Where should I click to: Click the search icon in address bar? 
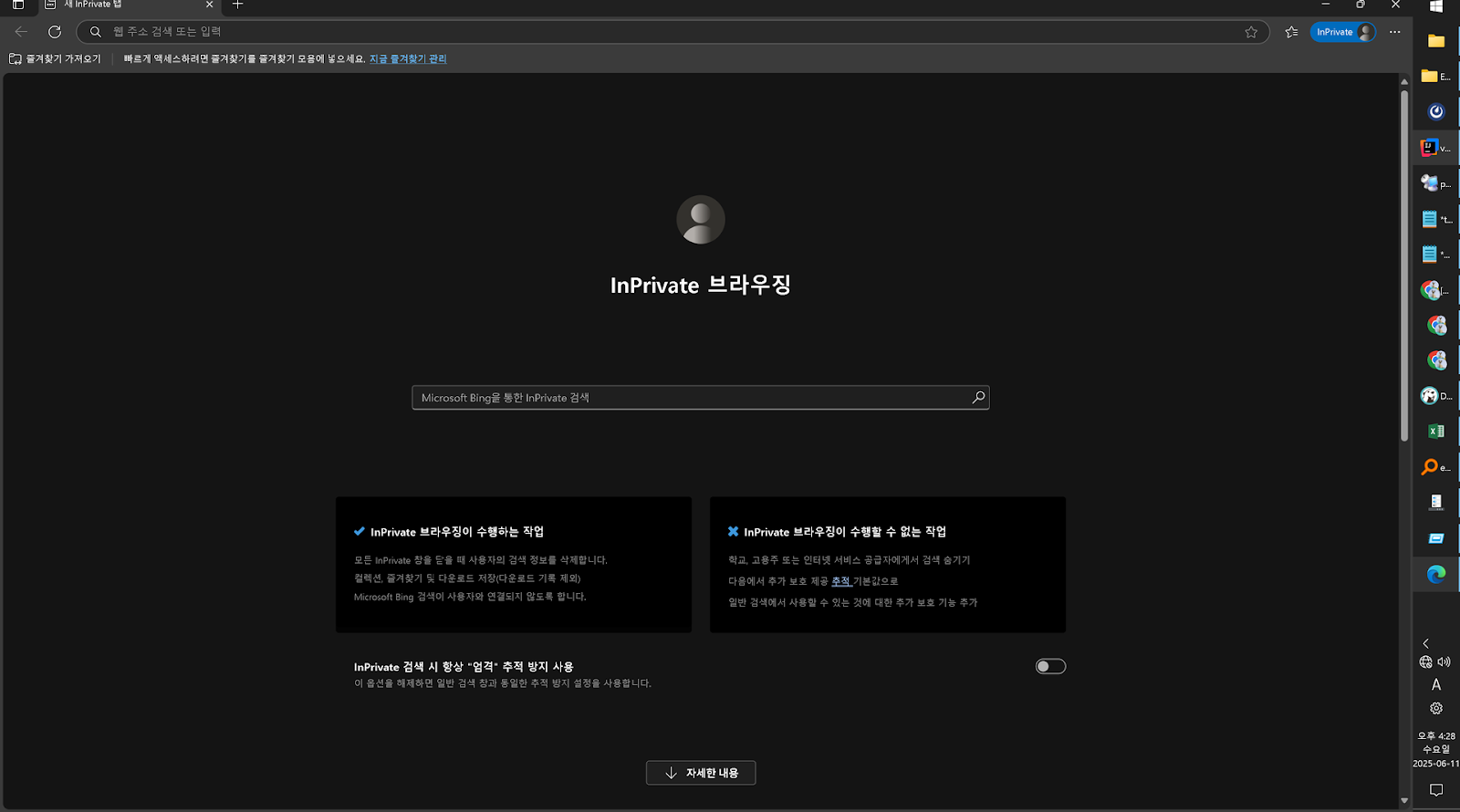point(95,32)
